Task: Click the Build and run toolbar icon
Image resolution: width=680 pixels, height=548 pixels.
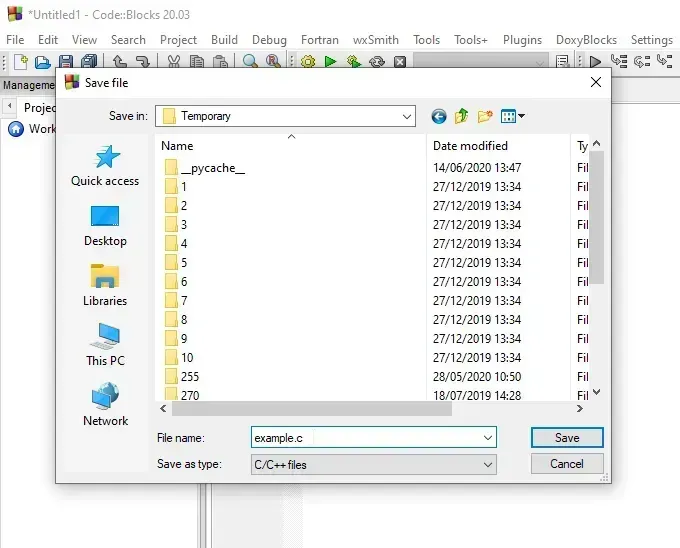Action: pyautogui.click(x=354, y=62)
